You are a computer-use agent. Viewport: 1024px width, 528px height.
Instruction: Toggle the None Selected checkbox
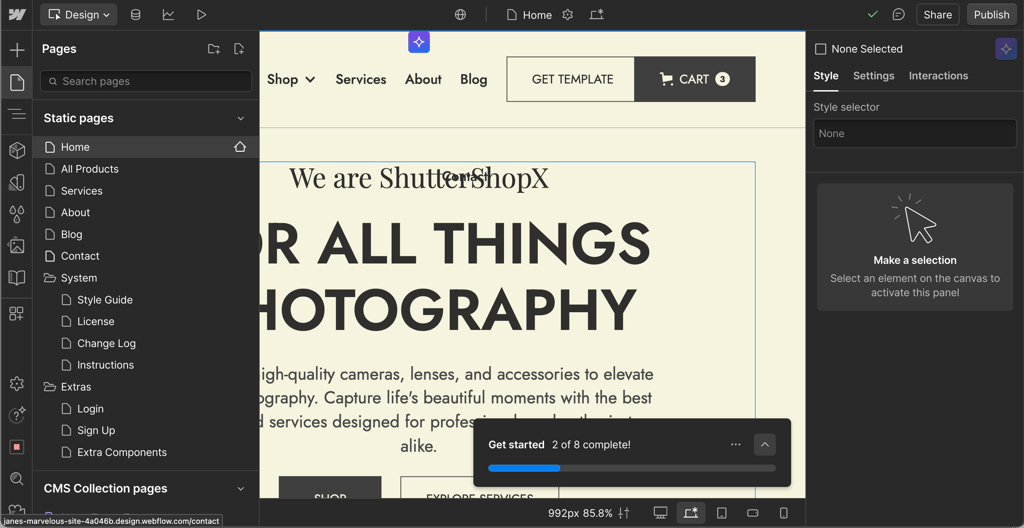(820, 49)
